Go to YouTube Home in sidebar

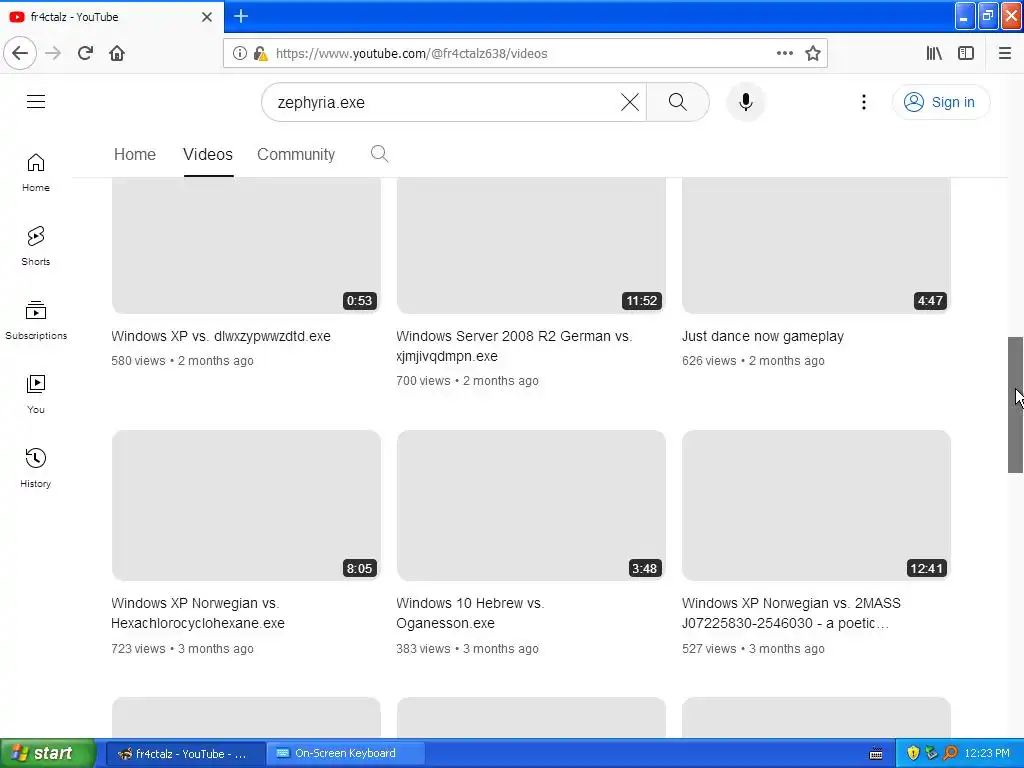[36, 172]
